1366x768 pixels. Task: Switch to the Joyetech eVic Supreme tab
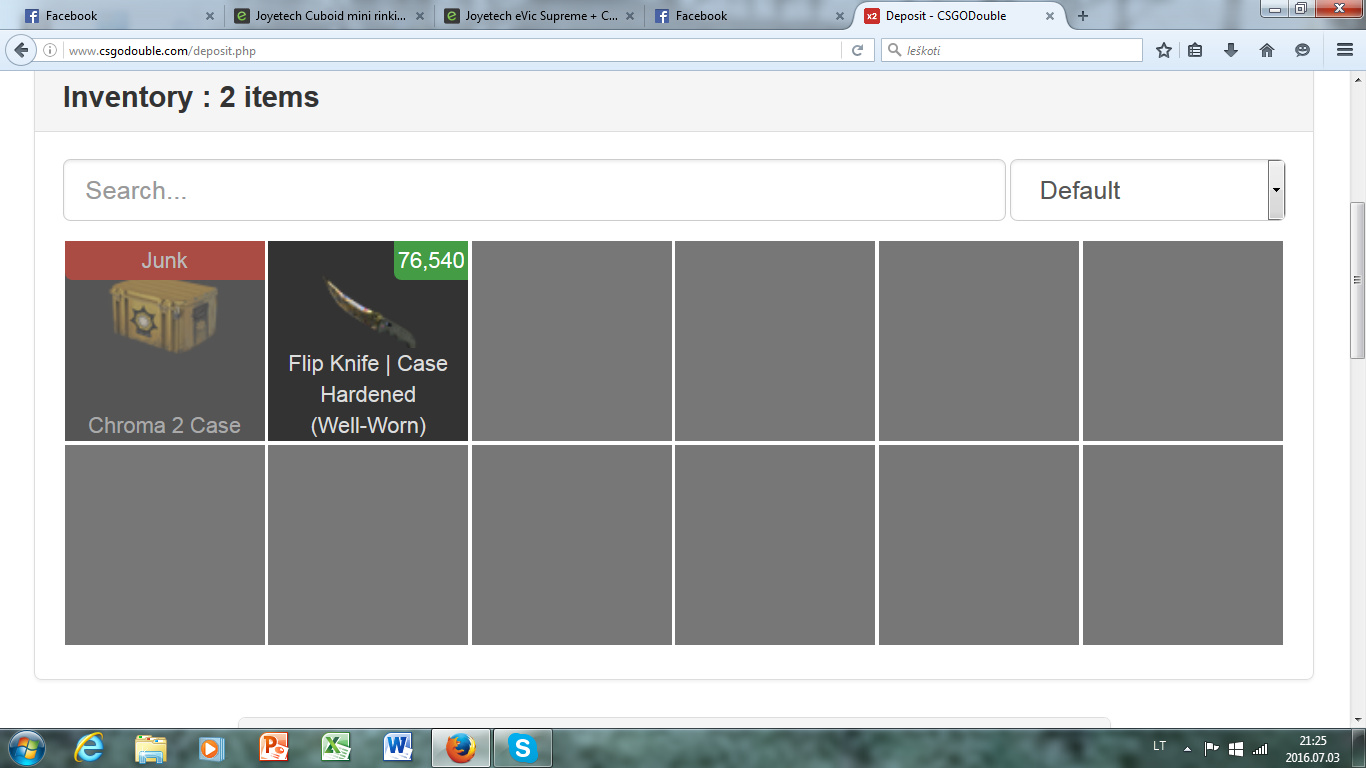(x=540, y=16)
